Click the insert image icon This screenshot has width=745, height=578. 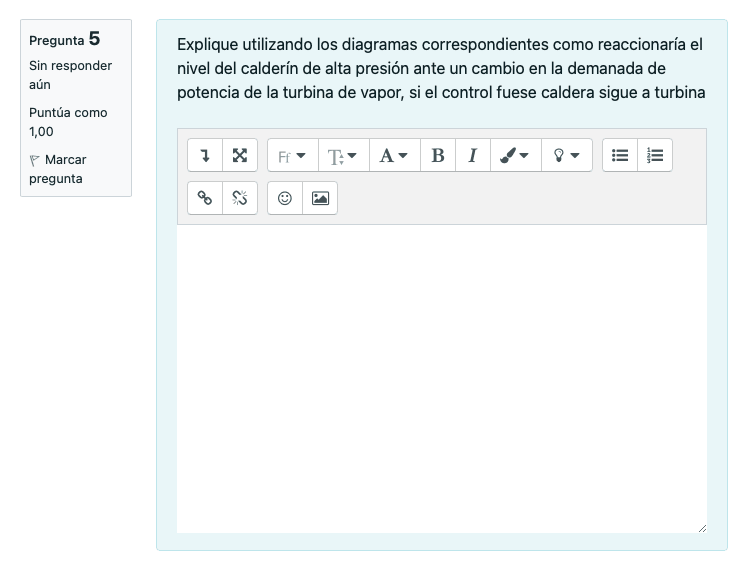coord(320,198)
